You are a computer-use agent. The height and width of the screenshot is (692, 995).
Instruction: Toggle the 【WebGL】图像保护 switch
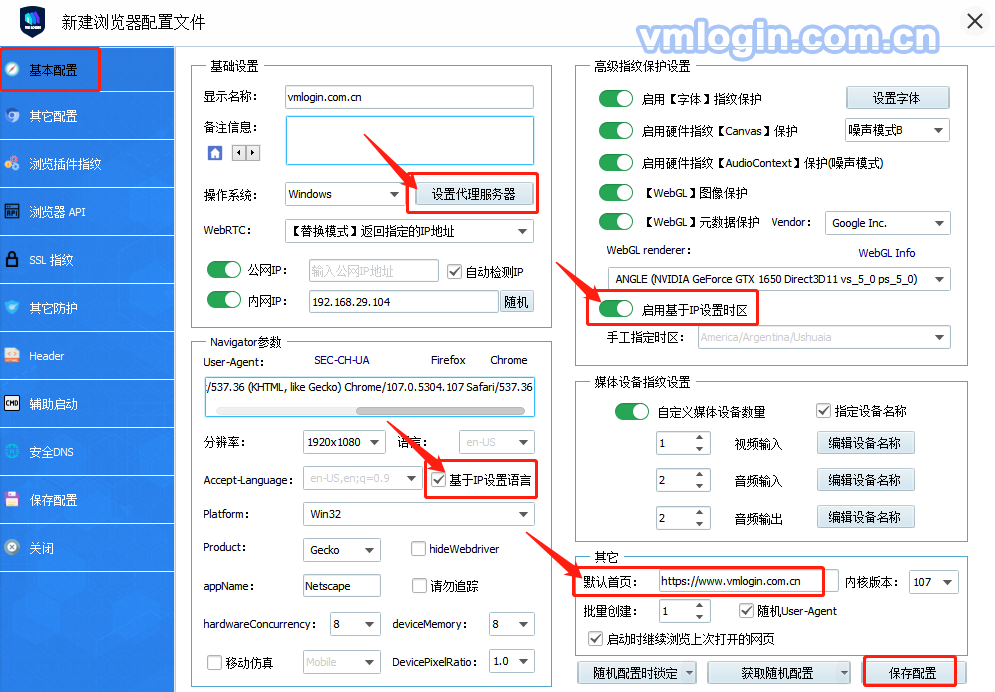coord(616,192)
